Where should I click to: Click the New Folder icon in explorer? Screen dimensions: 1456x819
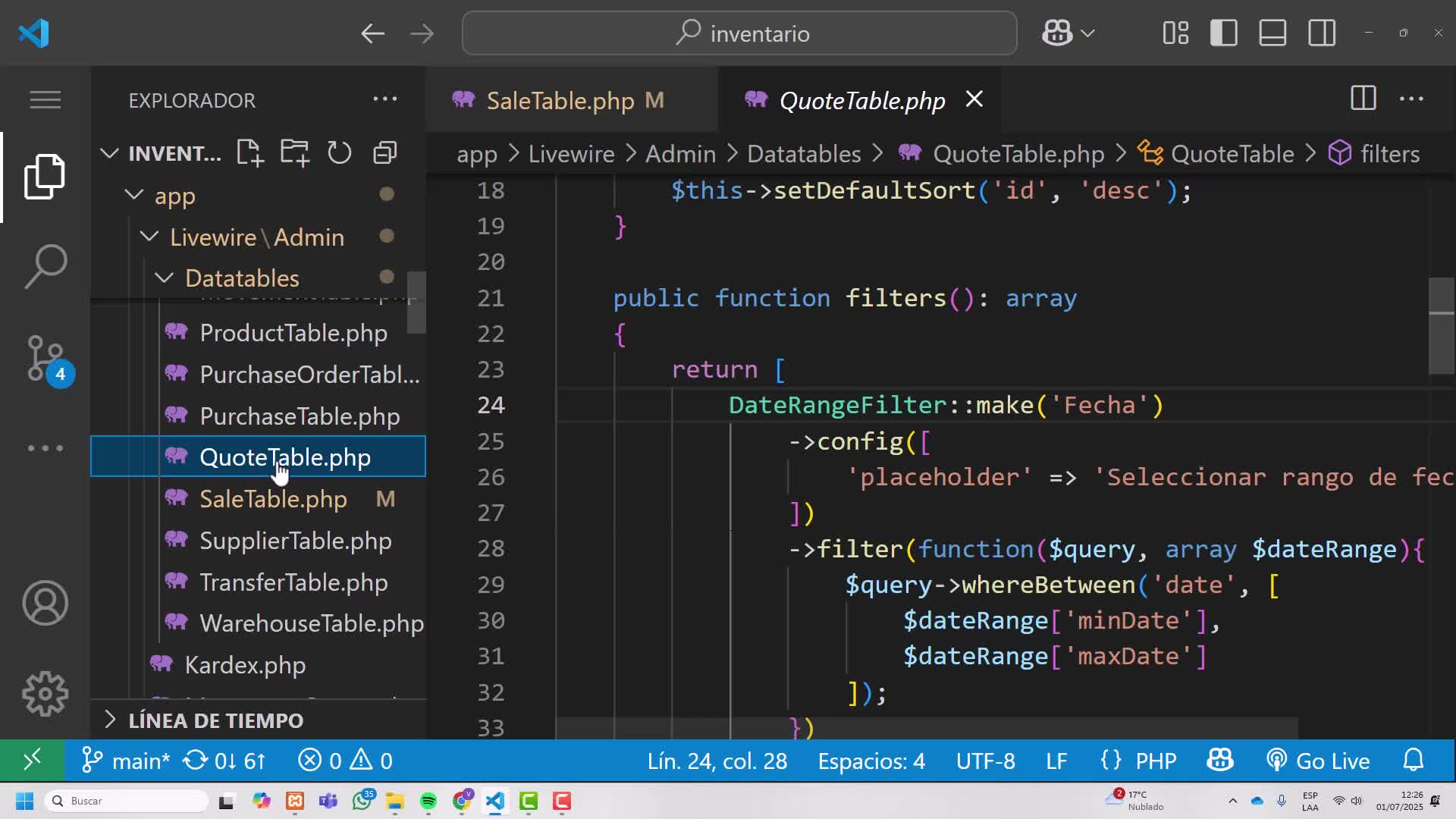click(294, 153)
